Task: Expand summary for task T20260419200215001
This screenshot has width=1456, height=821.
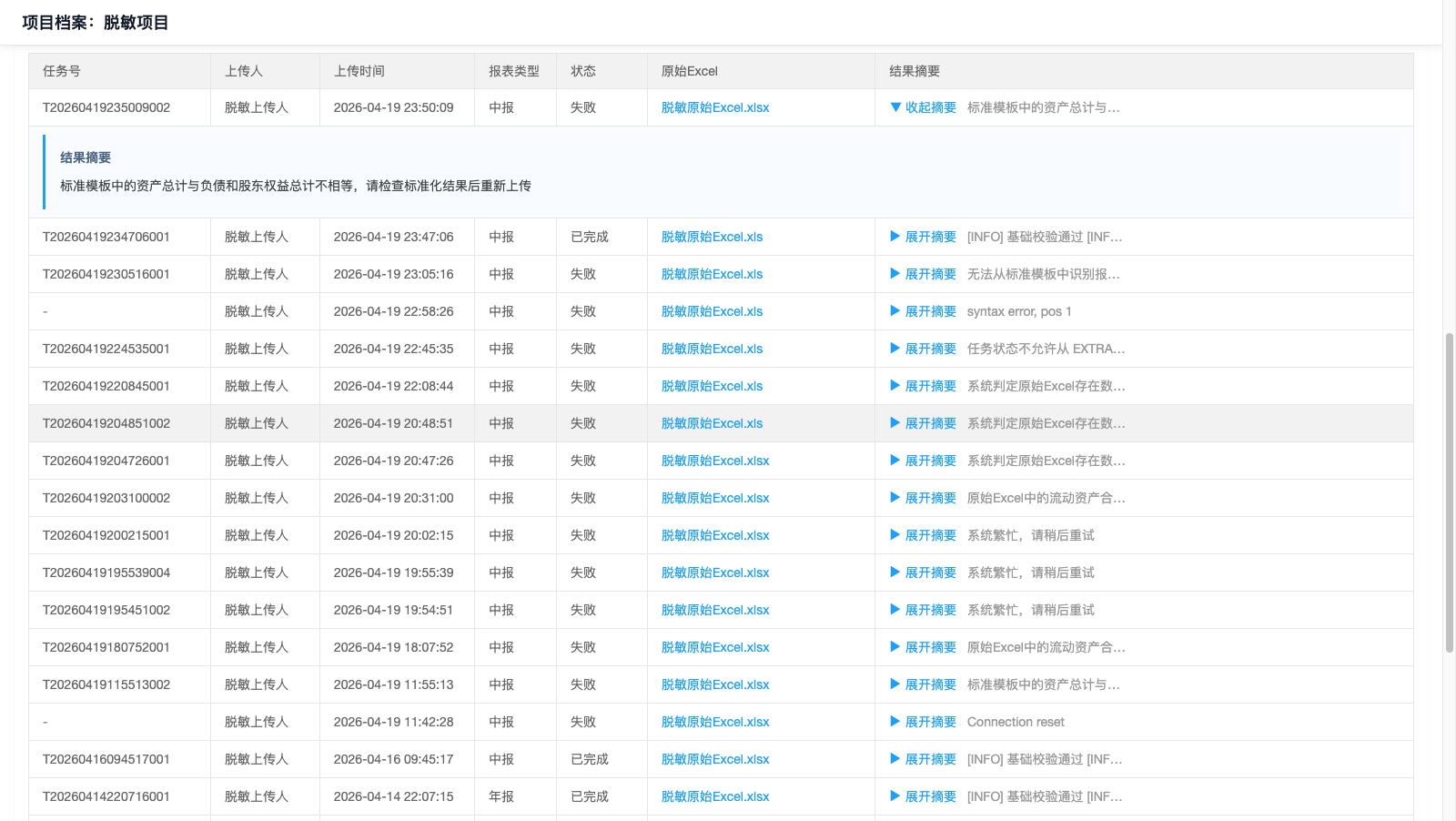Action: coord(923,535)
